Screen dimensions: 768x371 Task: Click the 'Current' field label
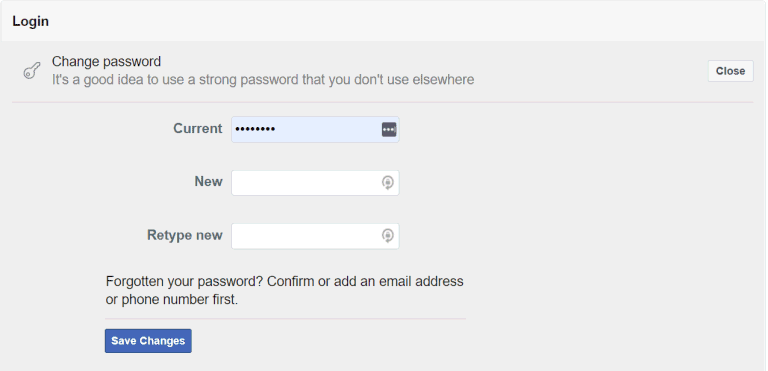pos(197,128)
